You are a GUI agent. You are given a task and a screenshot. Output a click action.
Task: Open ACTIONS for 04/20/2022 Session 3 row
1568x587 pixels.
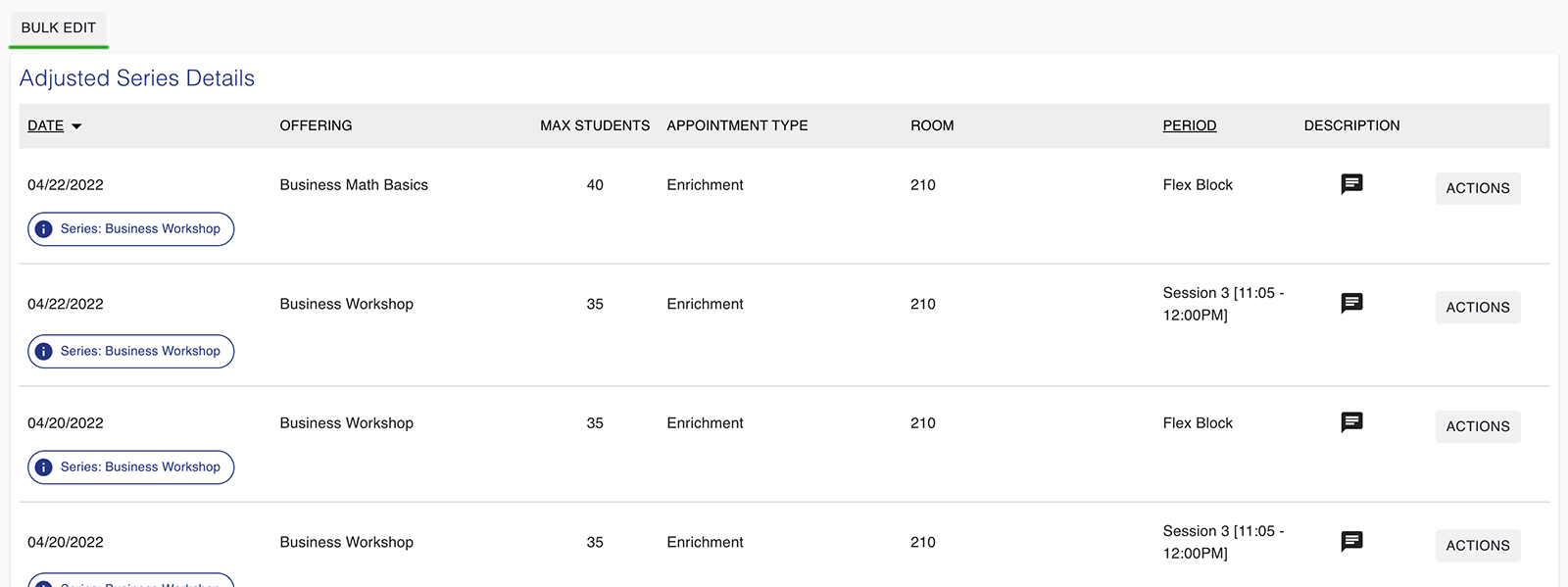click(1478, 546)
